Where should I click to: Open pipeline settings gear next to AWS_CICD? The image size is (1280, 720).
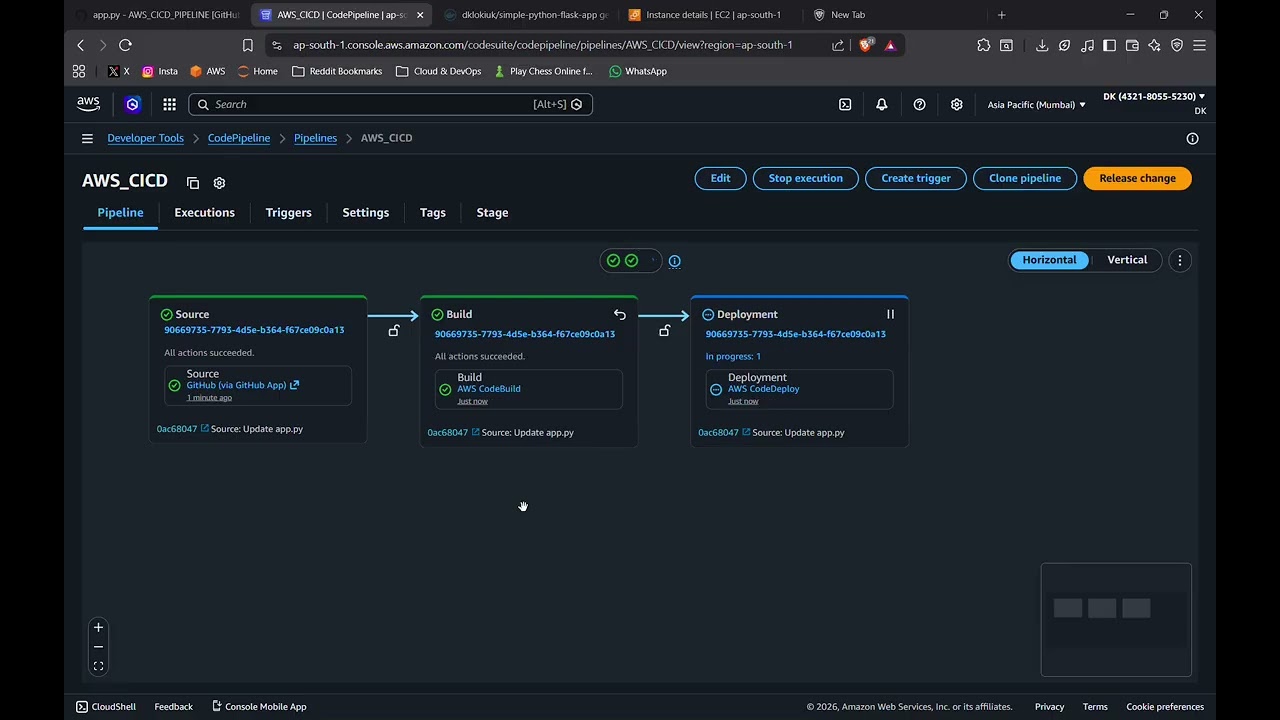point(219,183)
